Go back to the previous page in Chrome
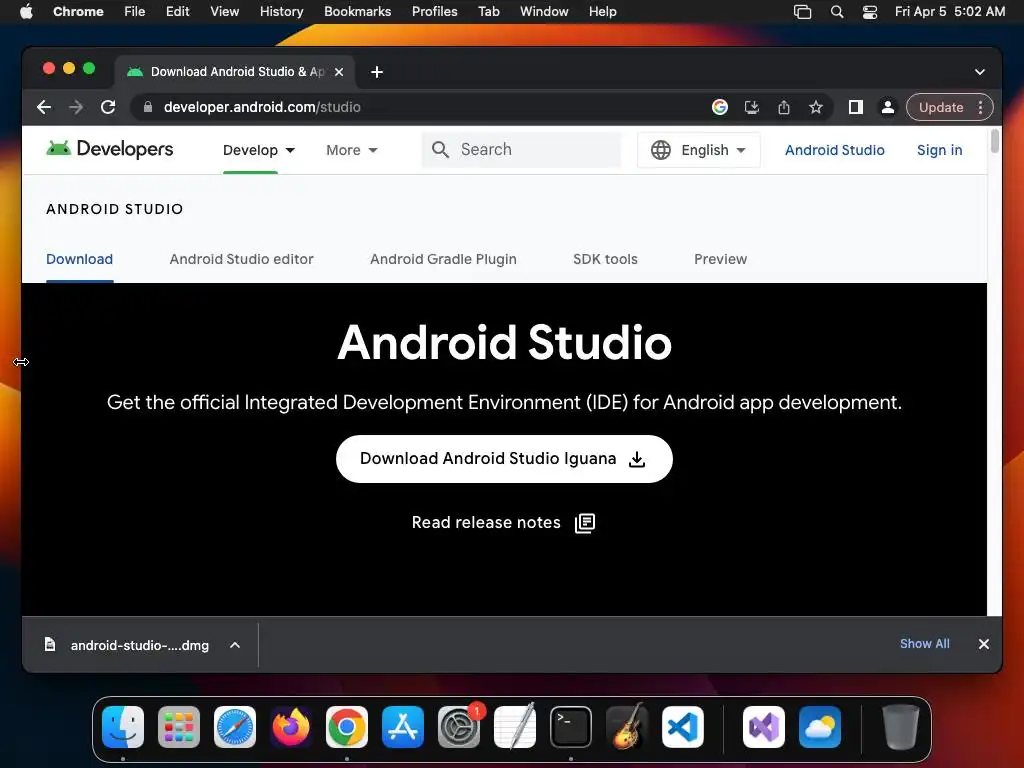 44,107
